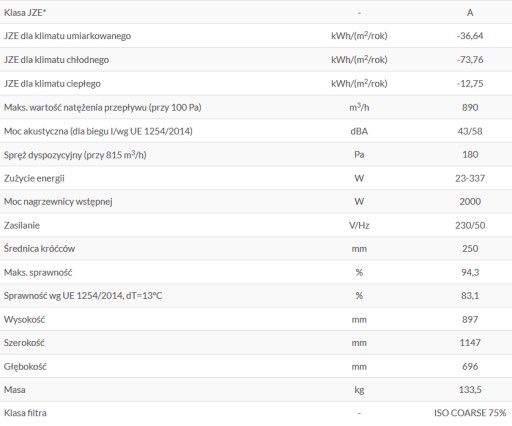Image resolution: width=512 pixels, height=426 pixels.
Task: Select the 23-337 energy consumption value
Action: [470, 178]
